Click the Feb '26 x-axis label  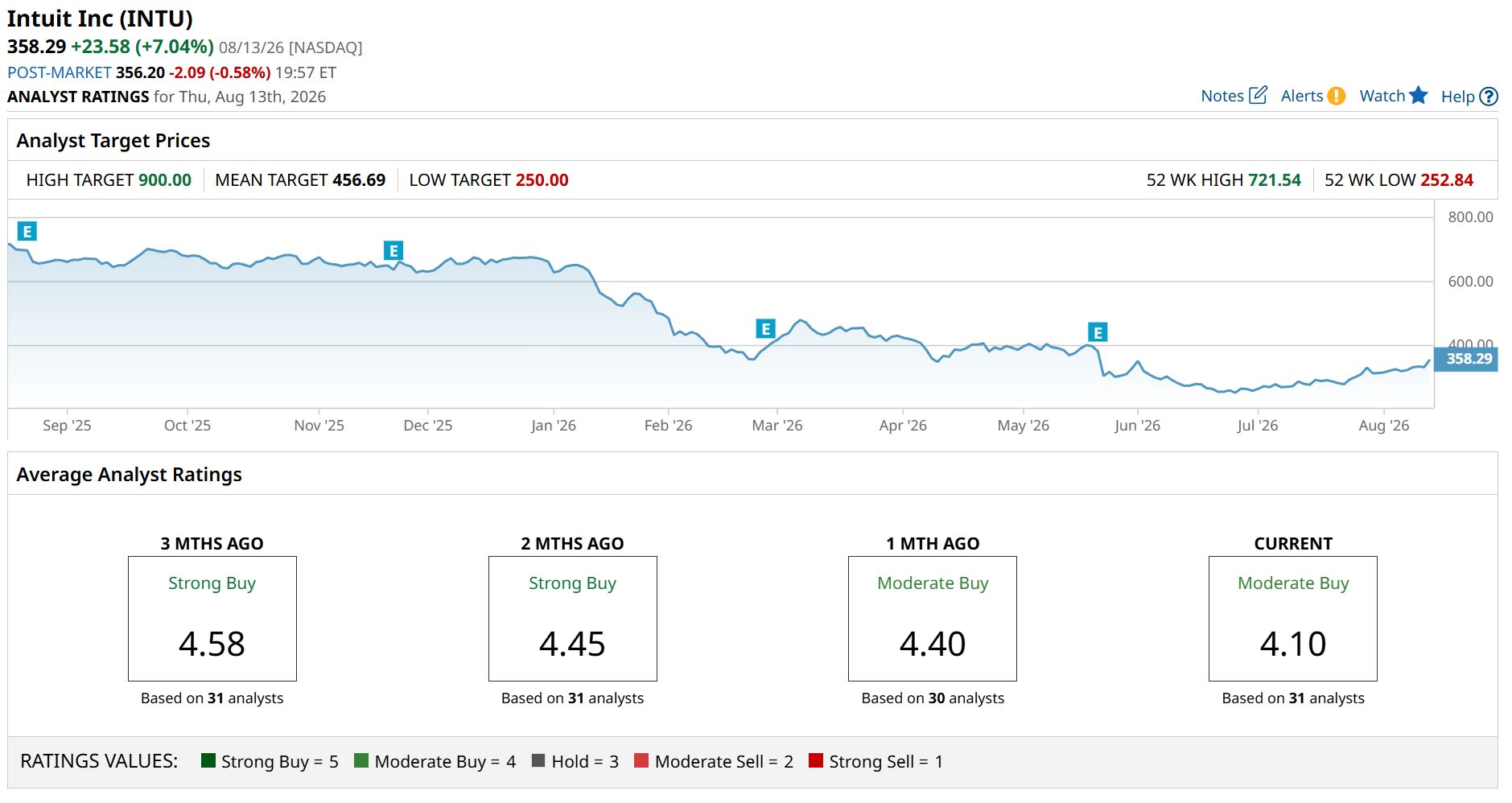pos(669,426)
